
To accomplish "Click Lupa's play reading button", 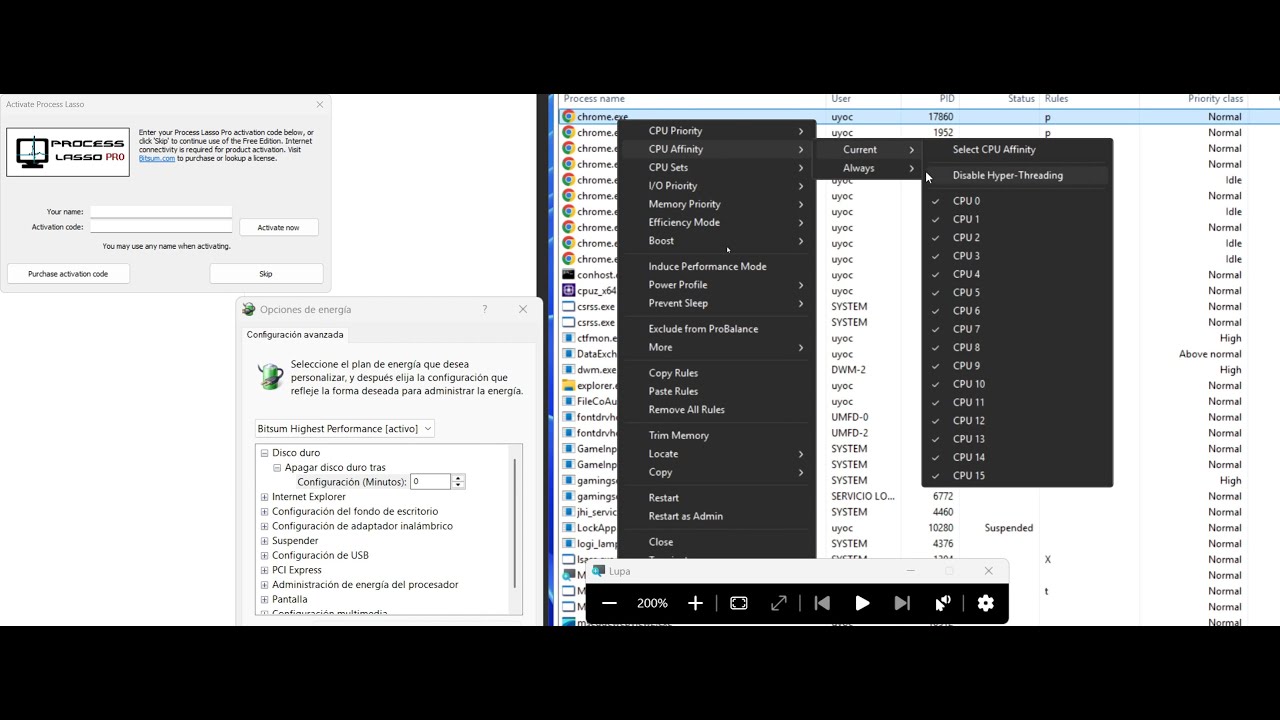I will tap(862, 603).
